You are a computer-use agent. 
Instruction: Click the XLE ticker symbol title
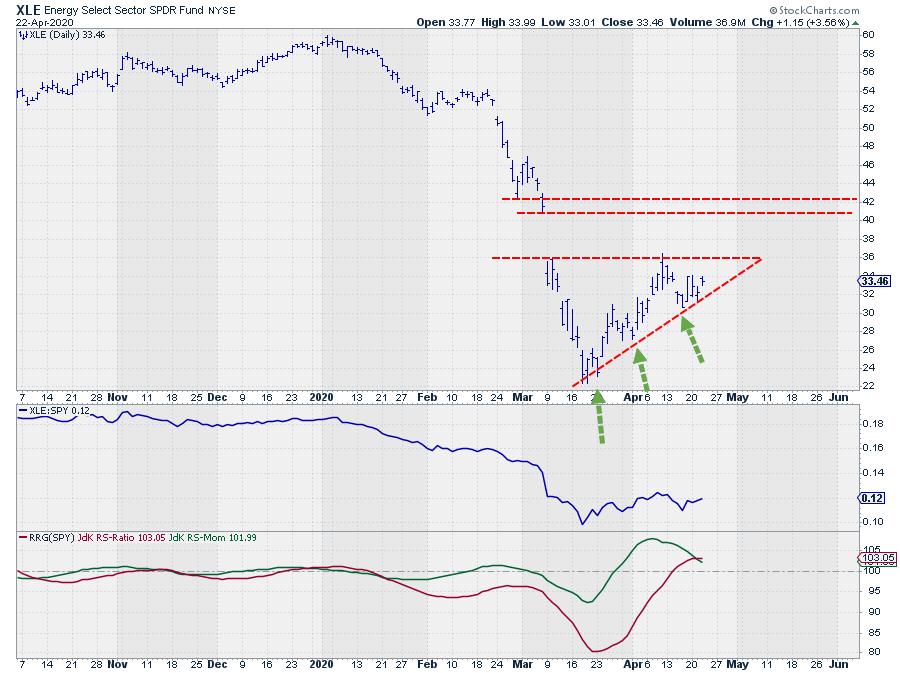point(33,8)
